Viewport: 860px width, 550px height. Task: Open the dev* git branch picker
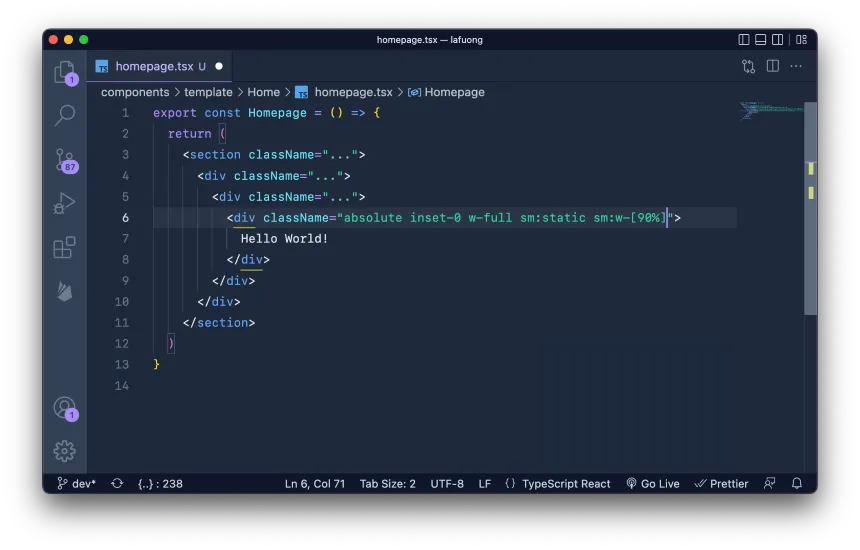76,484
